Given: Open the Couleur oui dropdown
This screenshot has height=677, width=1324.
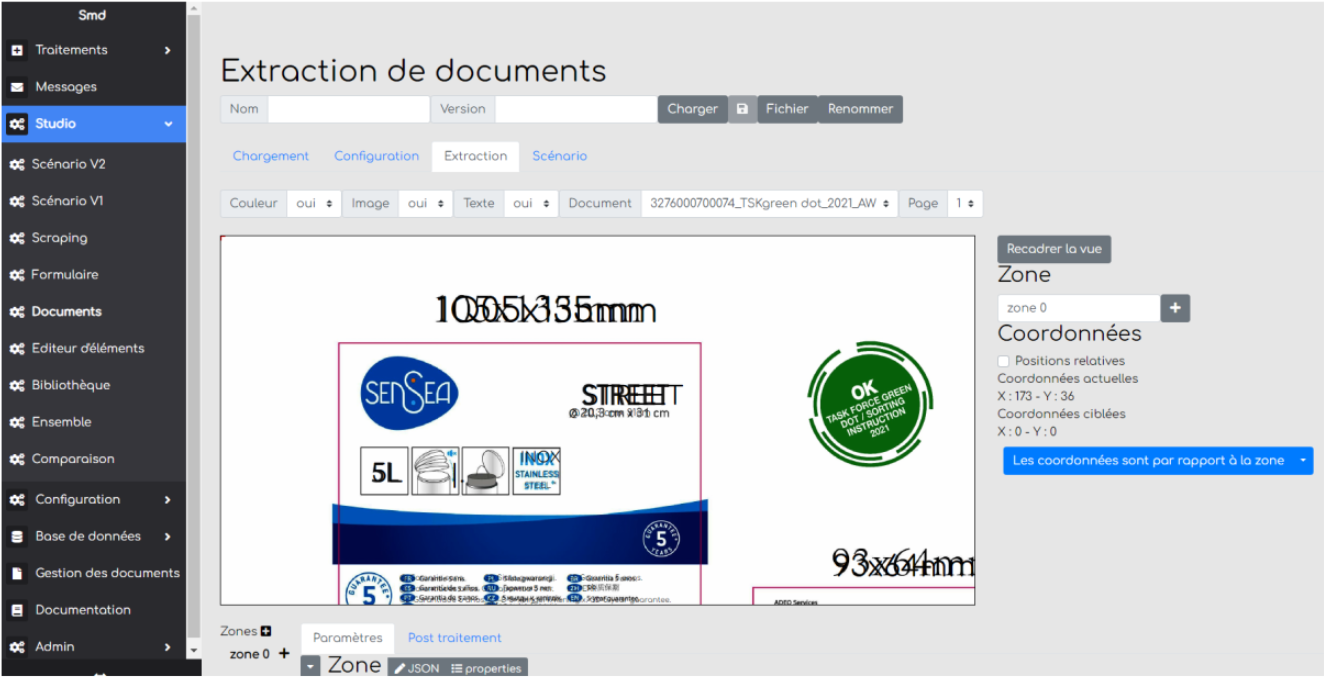Looking at the screenshot, I should click(314, 203).
